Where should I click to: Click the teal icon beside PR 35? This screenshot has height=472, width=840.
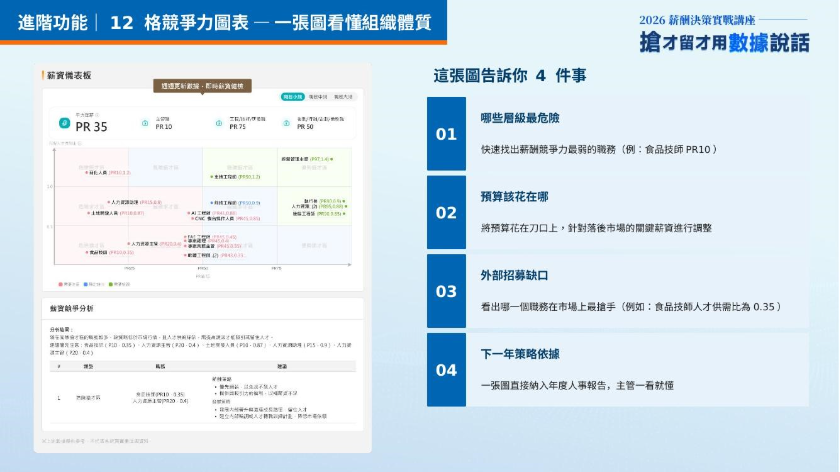tap(64, 123)
